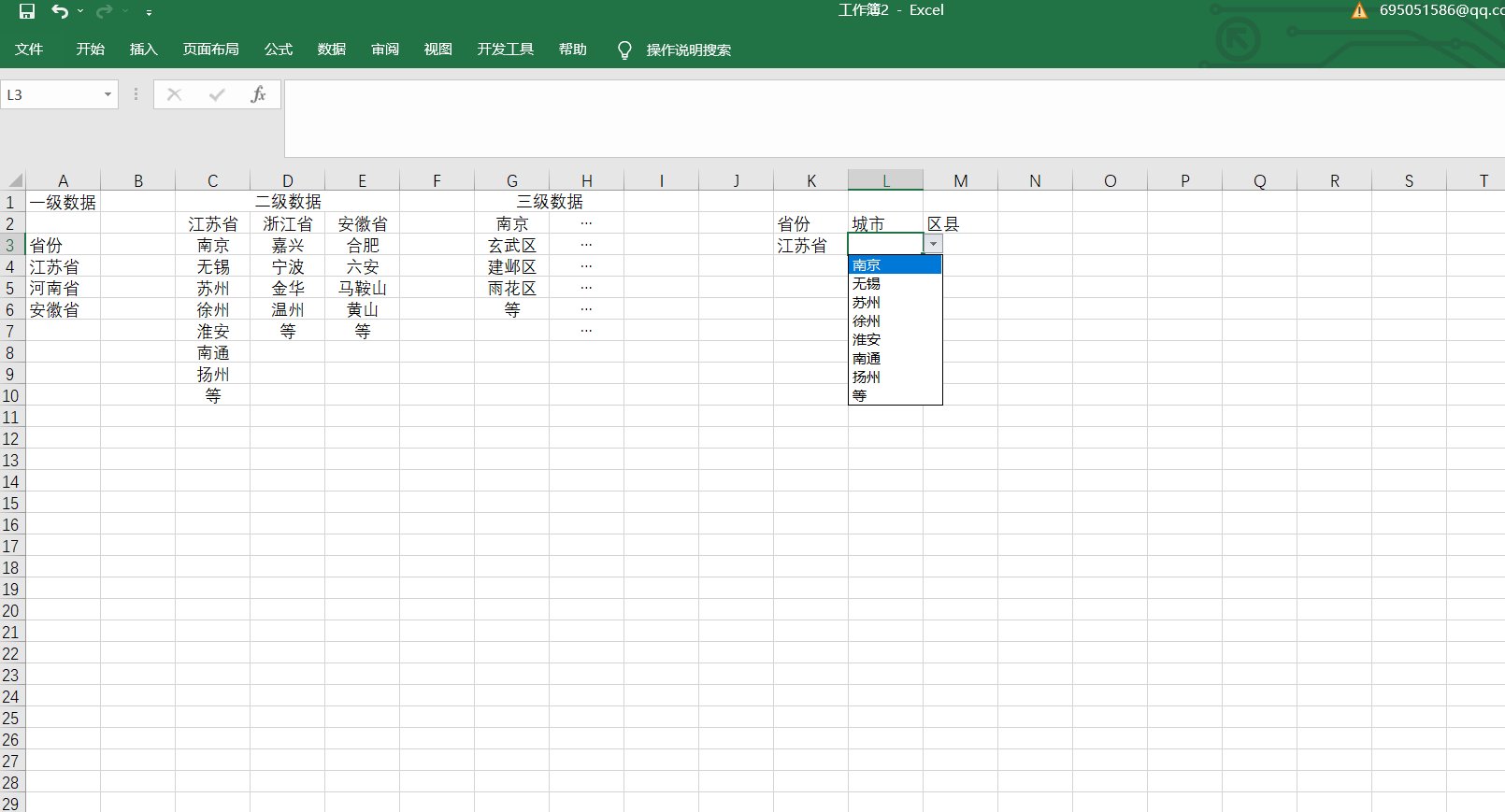Choose 苏州 from the dropdown list
The width and height of the screenshot is (1505, 812).
(x=867, y=303)
